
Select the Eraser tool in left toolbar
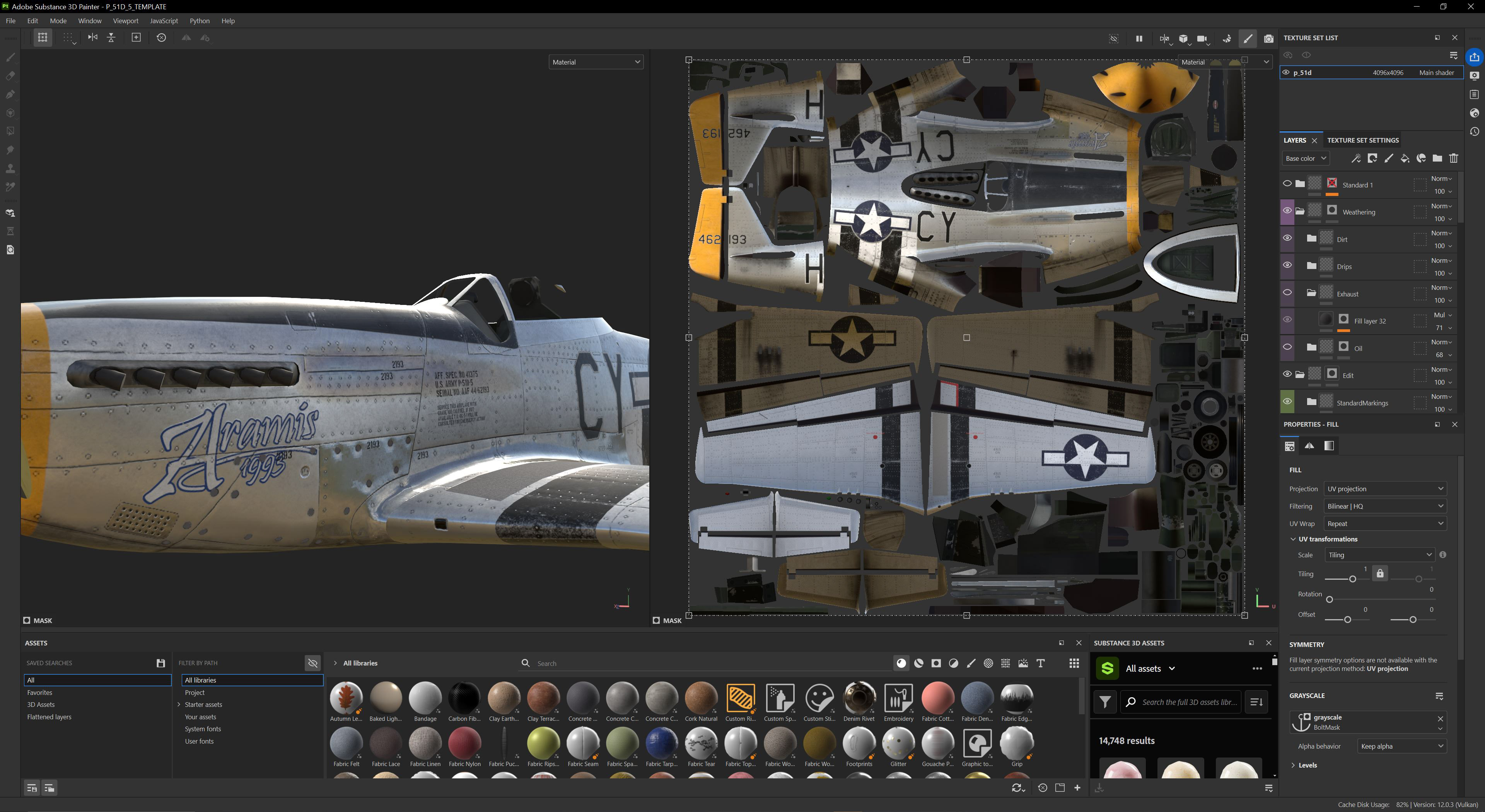[x=10, y=76]
